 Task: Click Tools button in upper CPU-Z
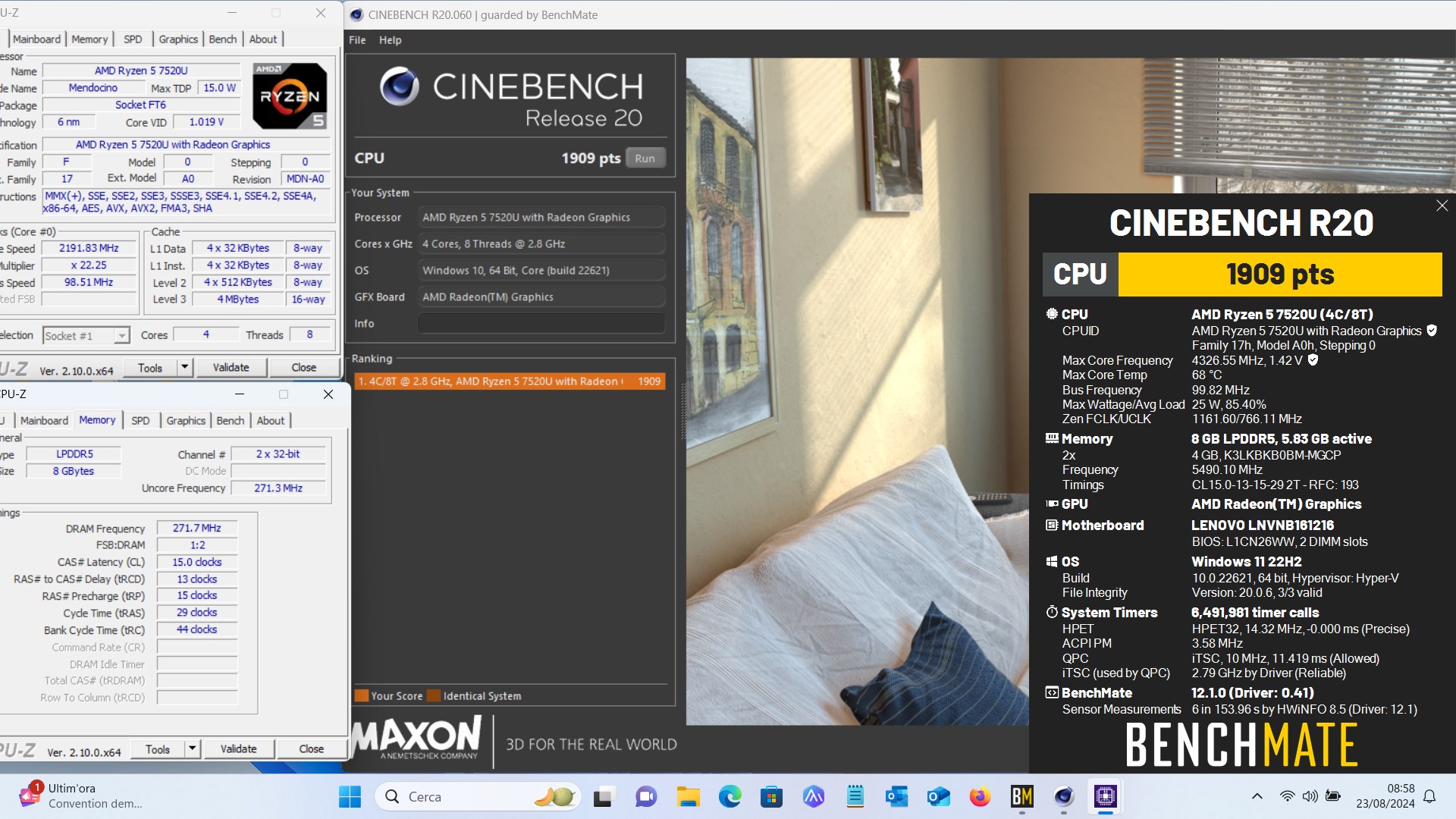pyautogui.click(x=150, y=367)
